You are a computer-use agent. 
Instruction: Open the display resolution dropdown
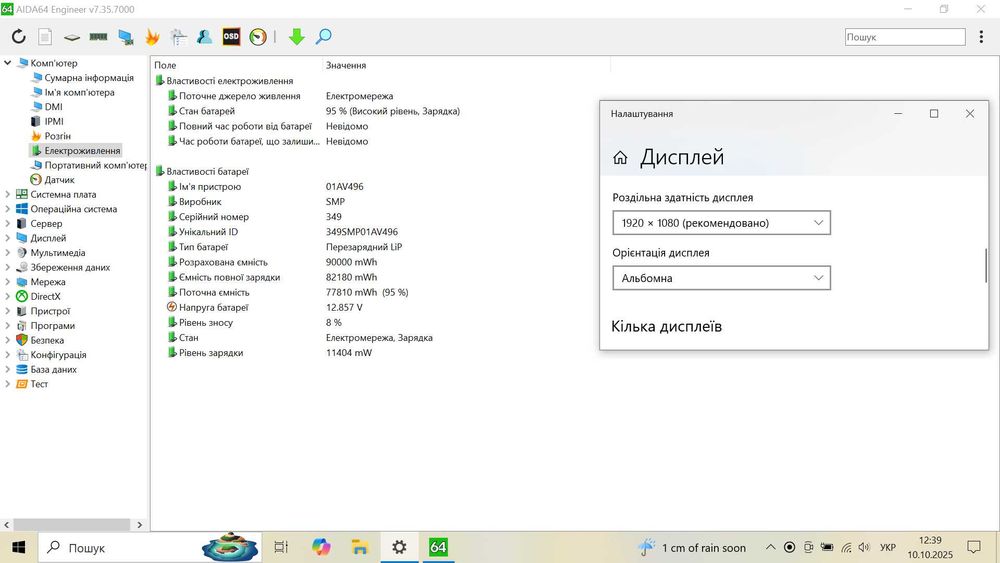tap(721, 223)
